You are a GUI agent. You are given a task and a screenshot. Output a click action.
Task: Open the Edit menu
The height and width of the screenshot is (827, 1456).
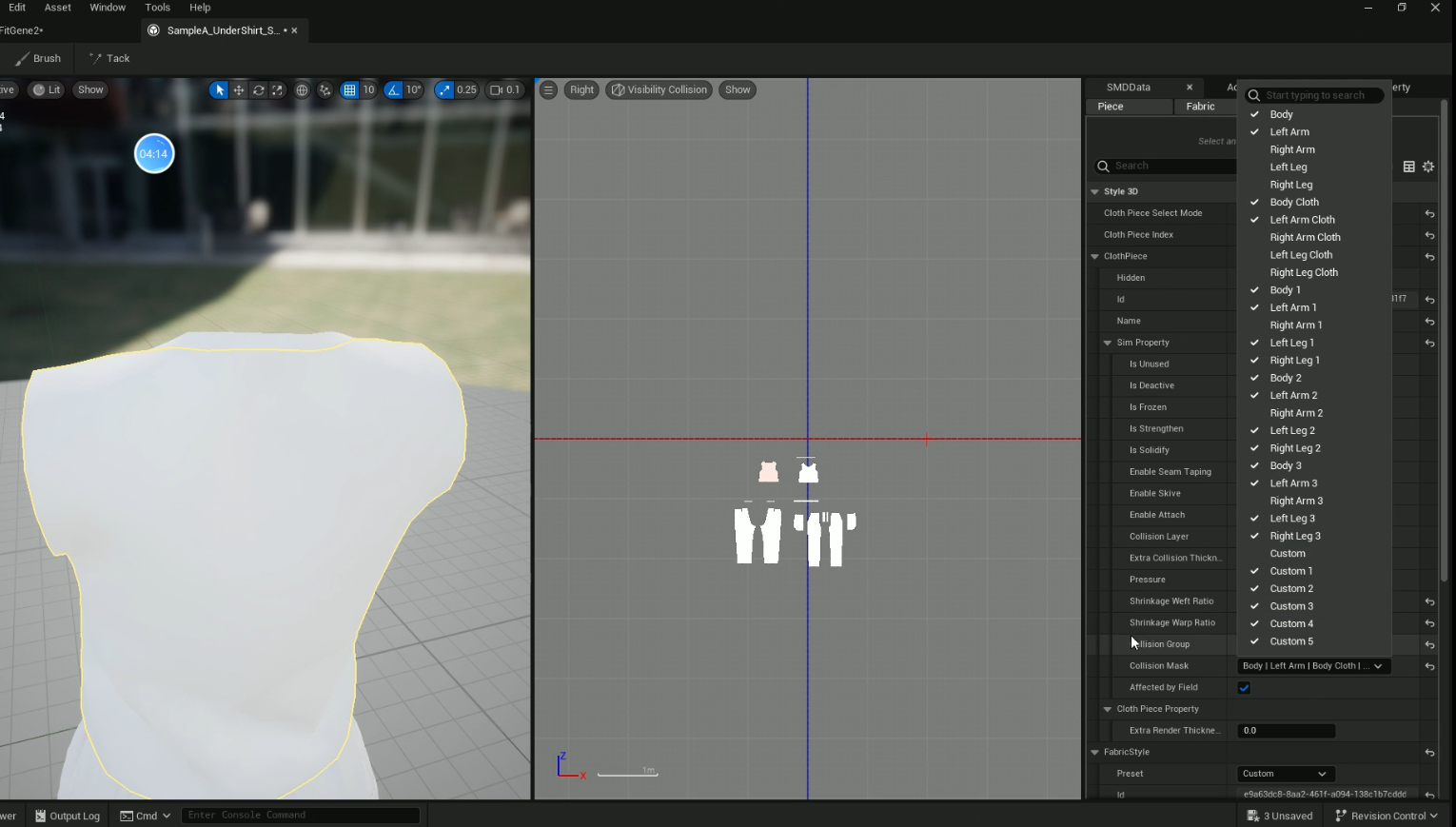pyautogui.click(x=17, y=8)
